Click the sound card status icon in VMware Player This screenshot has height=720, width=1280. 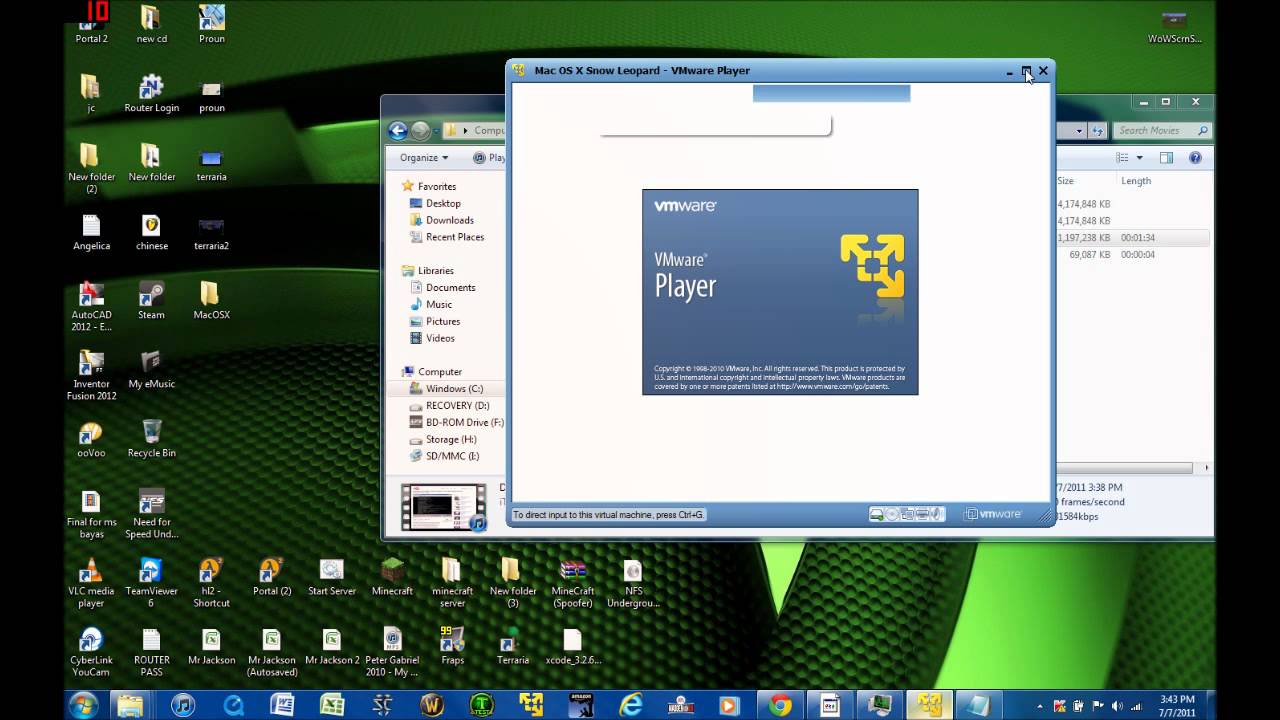[936, 514]
